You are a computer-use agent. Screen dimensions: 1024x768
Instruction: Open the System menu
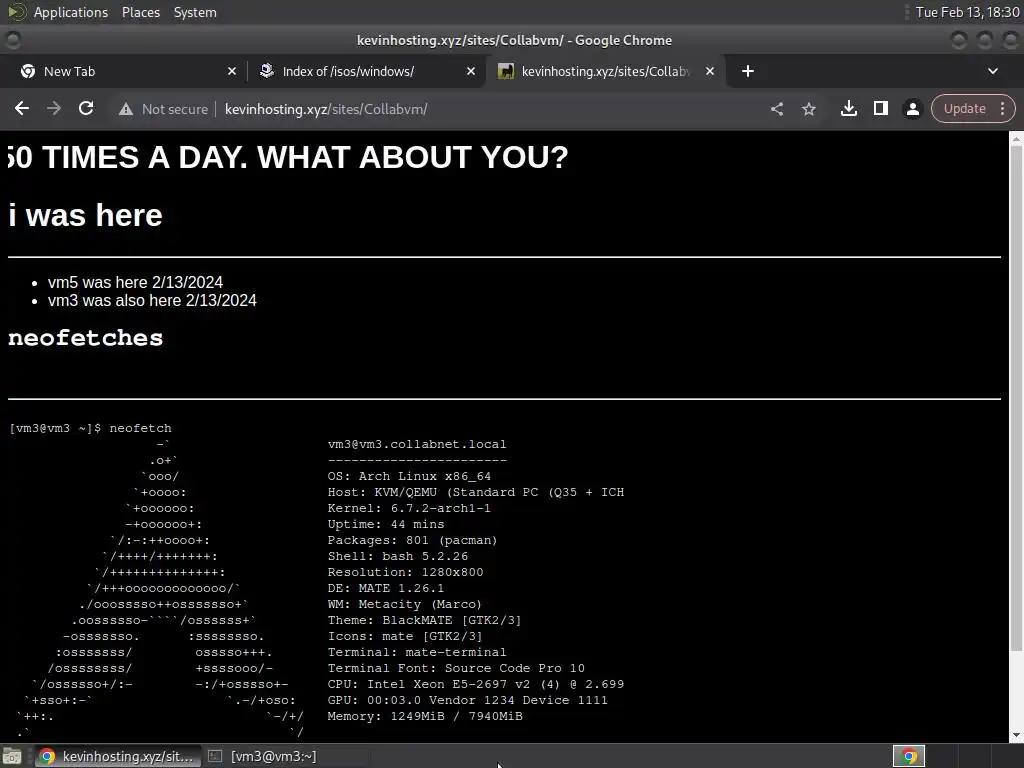[195, 12]
